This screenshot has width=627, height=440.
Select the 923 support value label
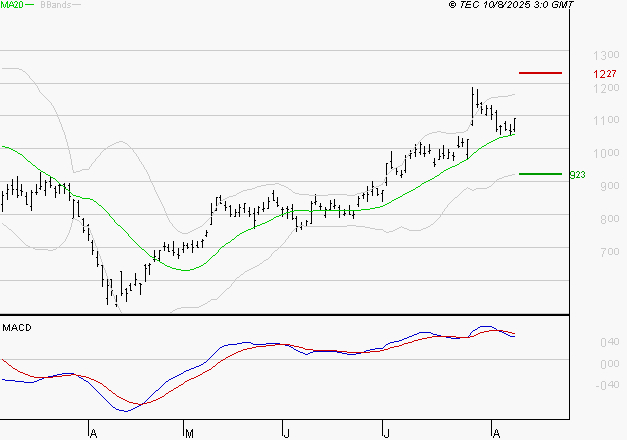(577, 175)
